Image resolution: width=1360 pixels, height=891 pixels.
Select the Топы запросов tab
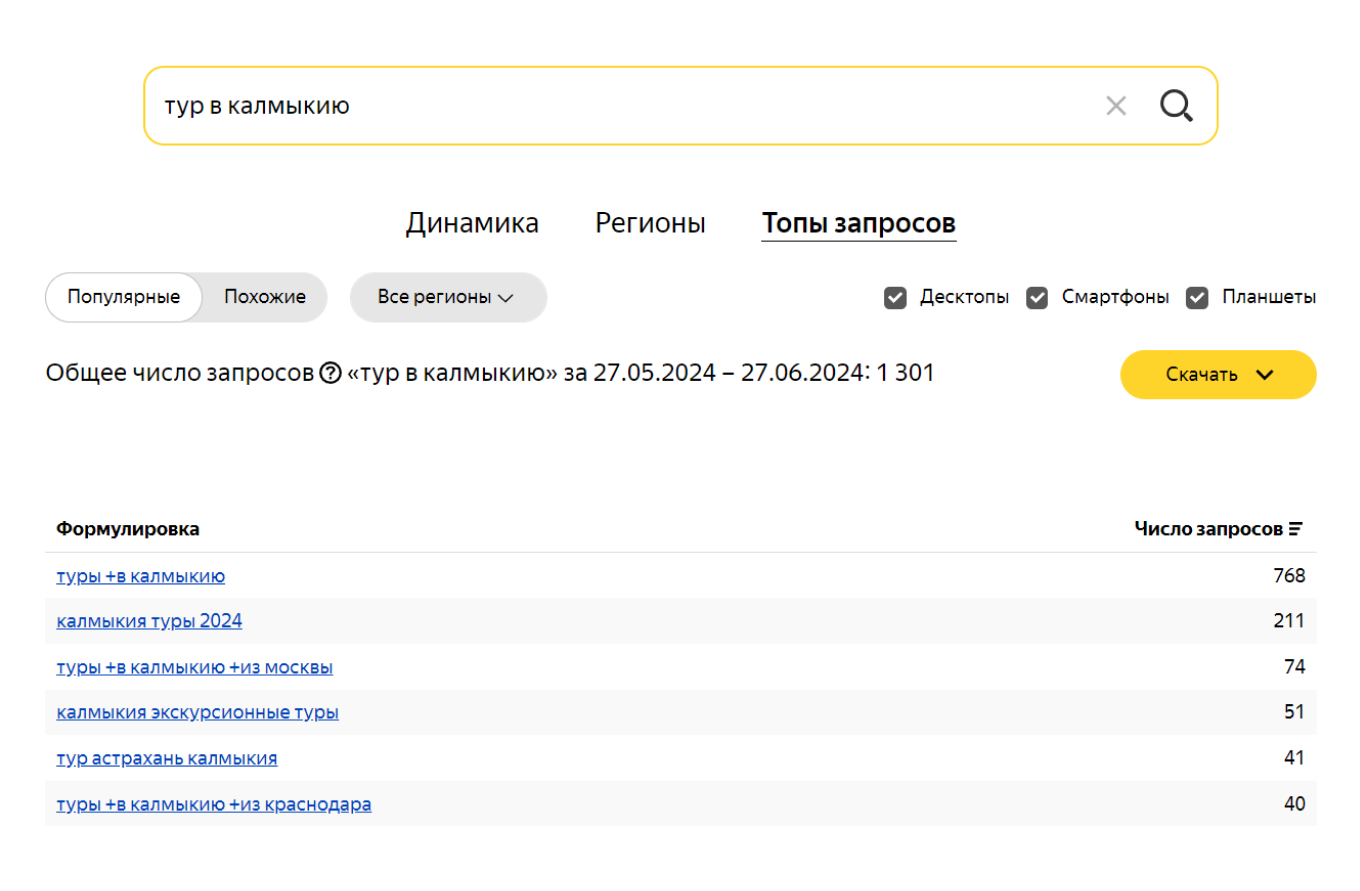859,223
